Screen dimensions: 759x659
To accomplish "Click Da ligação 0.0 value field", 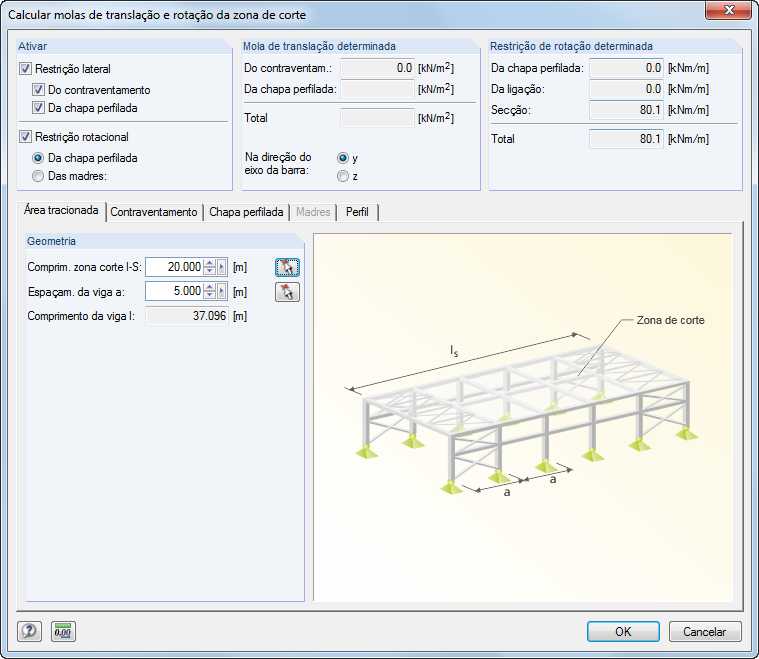I will 626,89.
